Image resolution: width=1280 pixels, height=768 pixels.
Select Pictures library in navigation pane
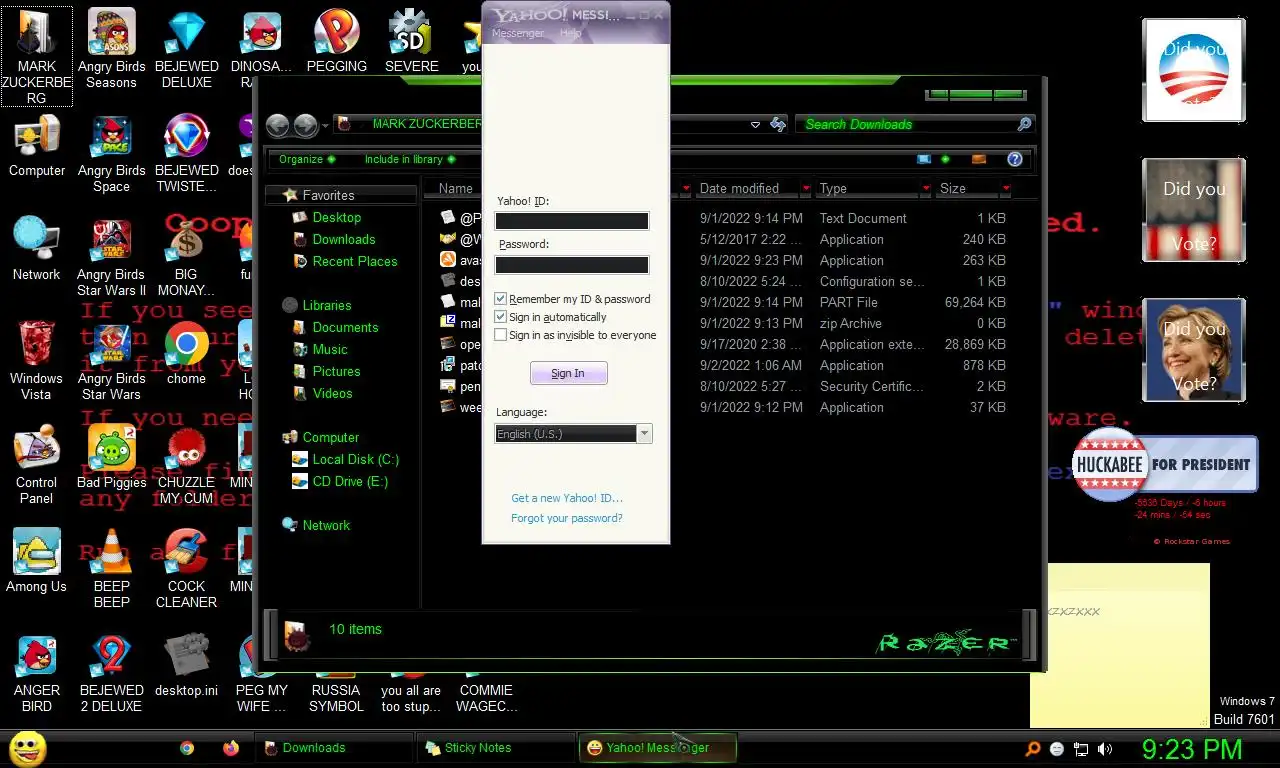coord(336,371)
